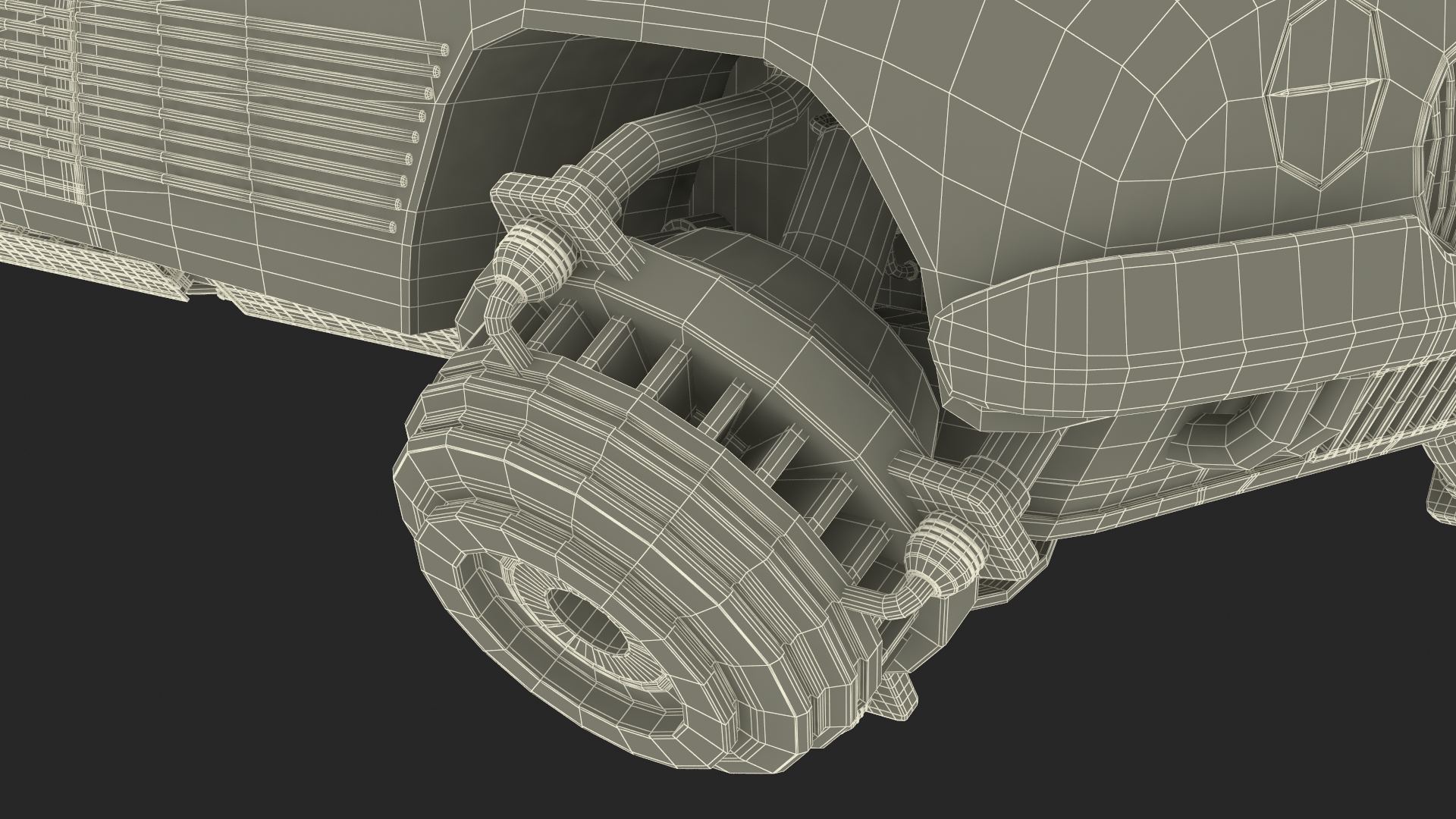Click the dark empty background area

tap(190, 569)
